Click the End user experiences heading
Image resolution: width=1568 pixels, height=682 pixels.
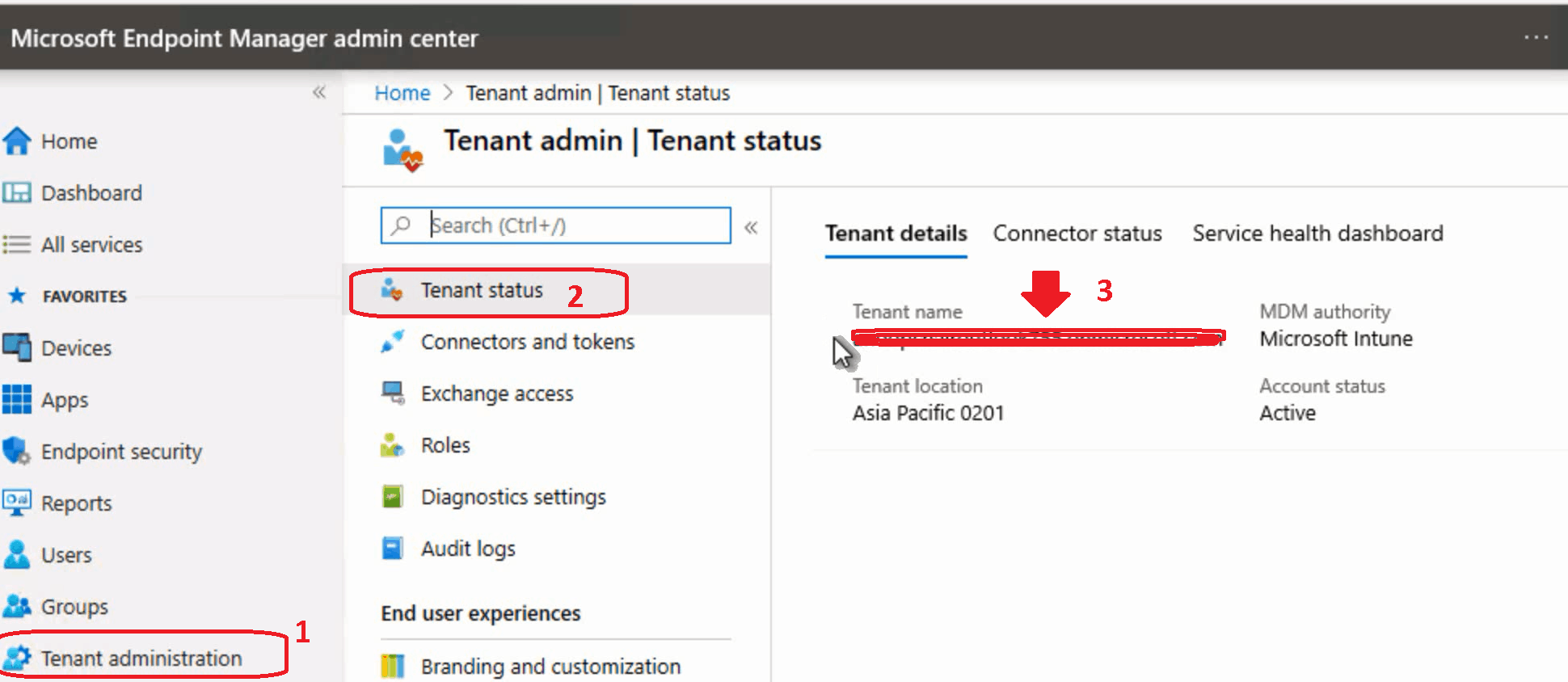pyautogui.click(x=481, y=614)
